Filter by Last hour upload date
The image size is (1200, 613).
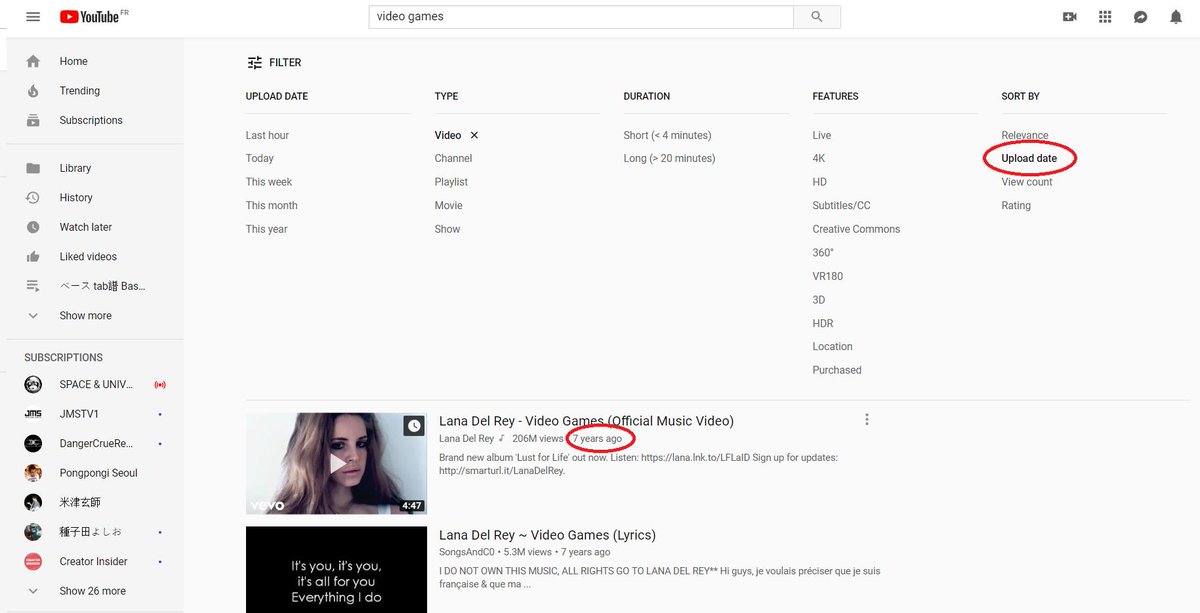pyautogui.click(x=267, y=135)
